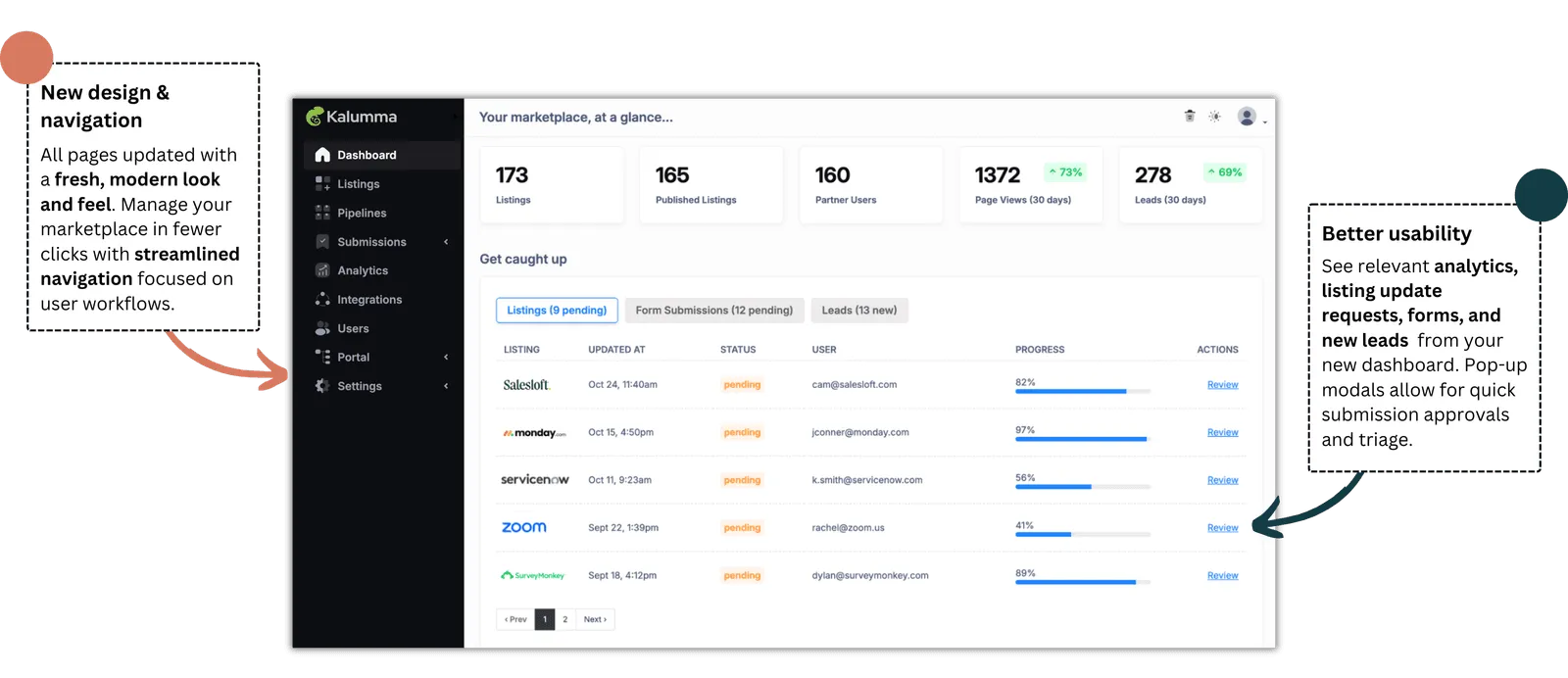This screenshot has width=1568, height=678.
Task: Open the Users sidebar icon
Action: click(322, 328)
